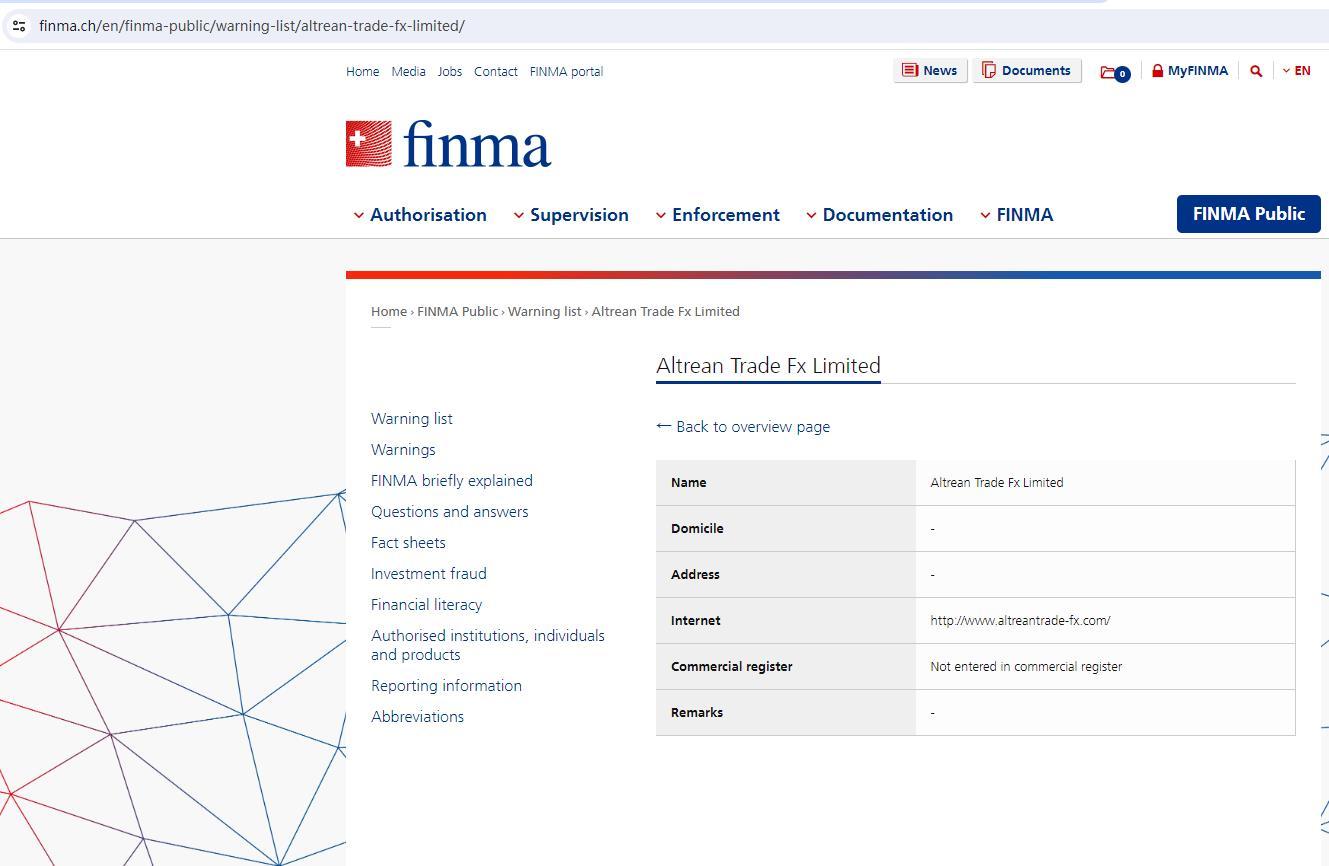Open the EN language dropdown
This screenshot has height=866, width=1329.
point(1296,71)
